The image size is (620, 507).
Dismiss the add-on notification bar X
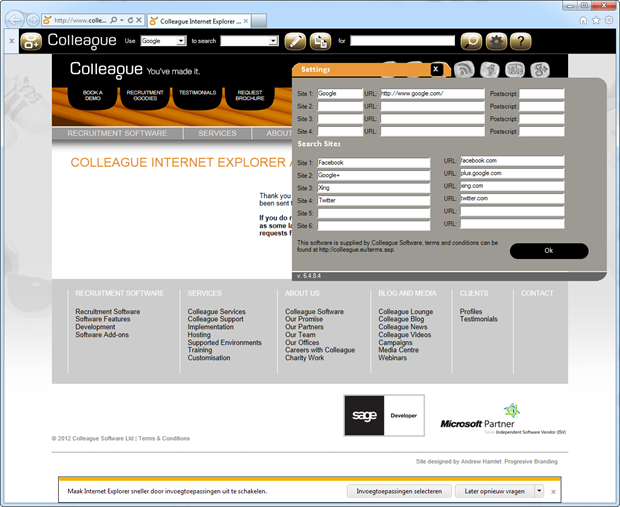[553, 492]
